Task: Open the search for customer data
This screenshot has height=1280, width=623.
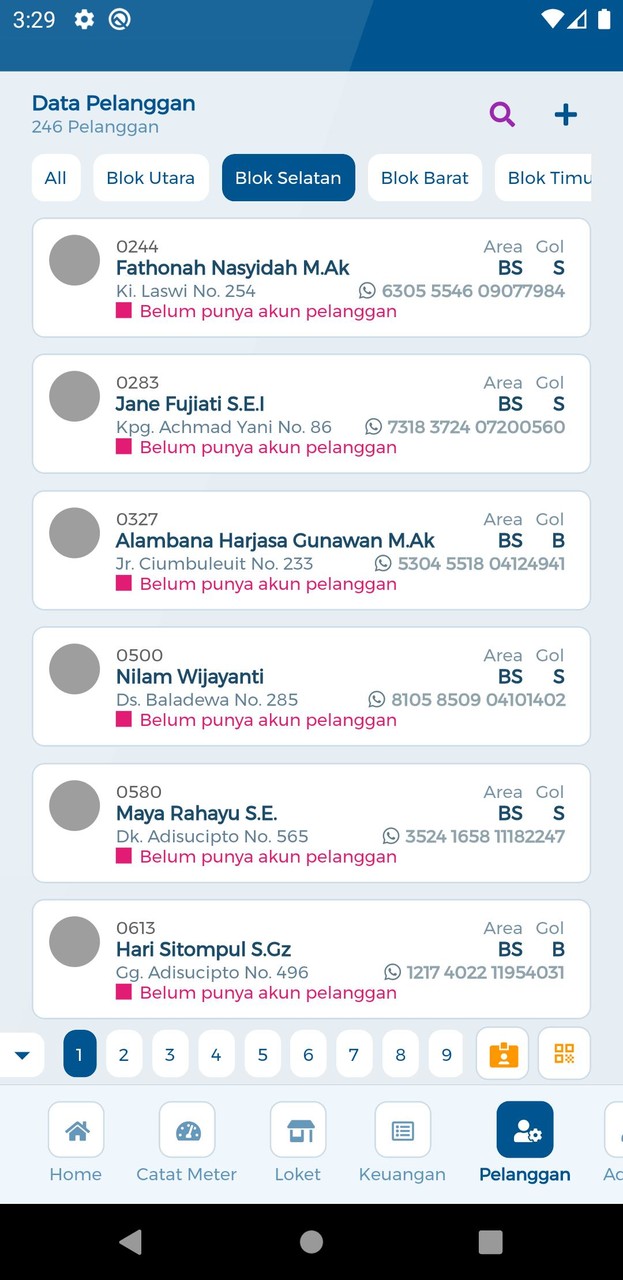Action: click(502, 114)
